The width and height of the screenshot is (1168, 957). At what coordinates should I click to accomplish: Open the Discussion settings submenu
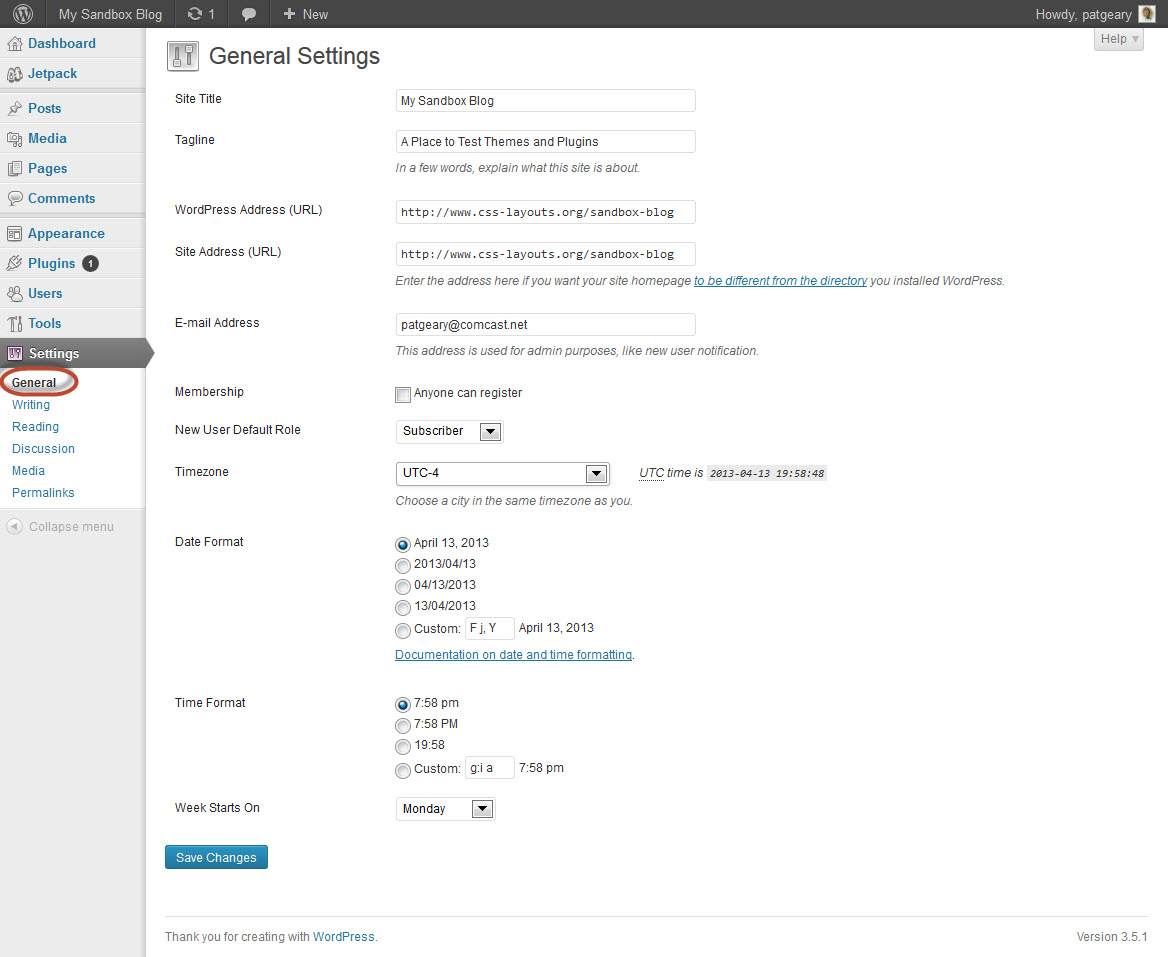43,449
